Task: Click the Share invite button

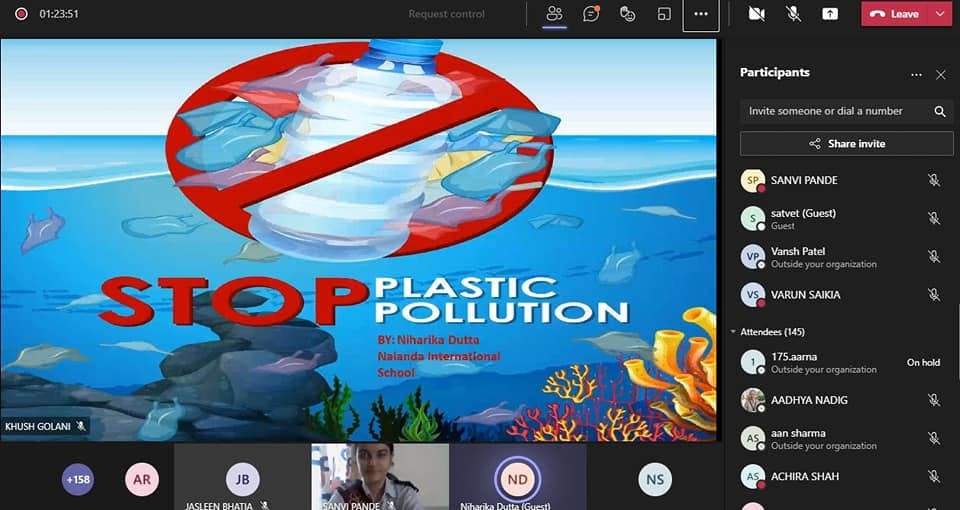Action: click(x=846, y=144)
